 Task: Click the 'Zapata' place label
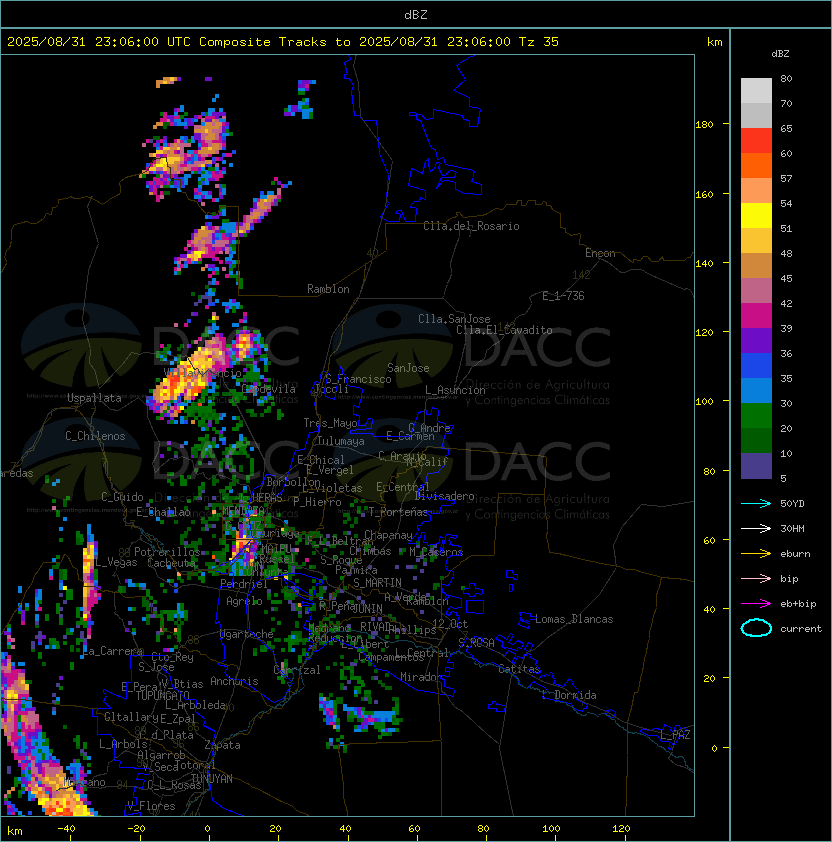(222, 745)
